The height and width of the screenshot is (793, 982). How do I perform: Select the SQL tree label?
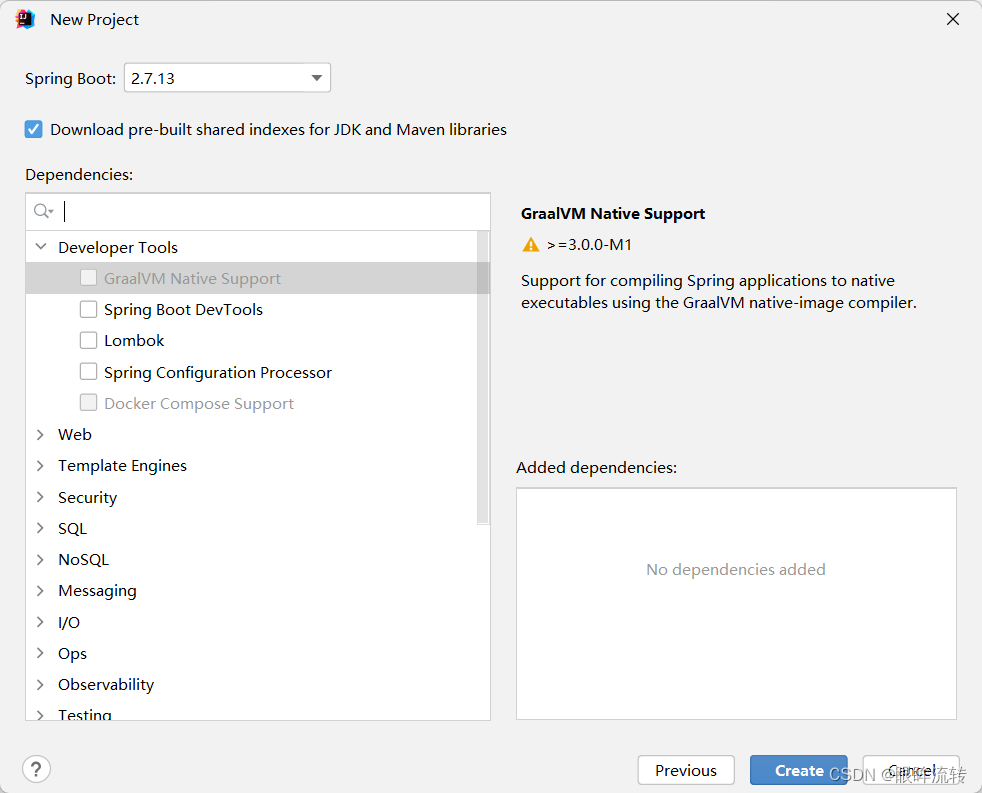click(73, 529)
